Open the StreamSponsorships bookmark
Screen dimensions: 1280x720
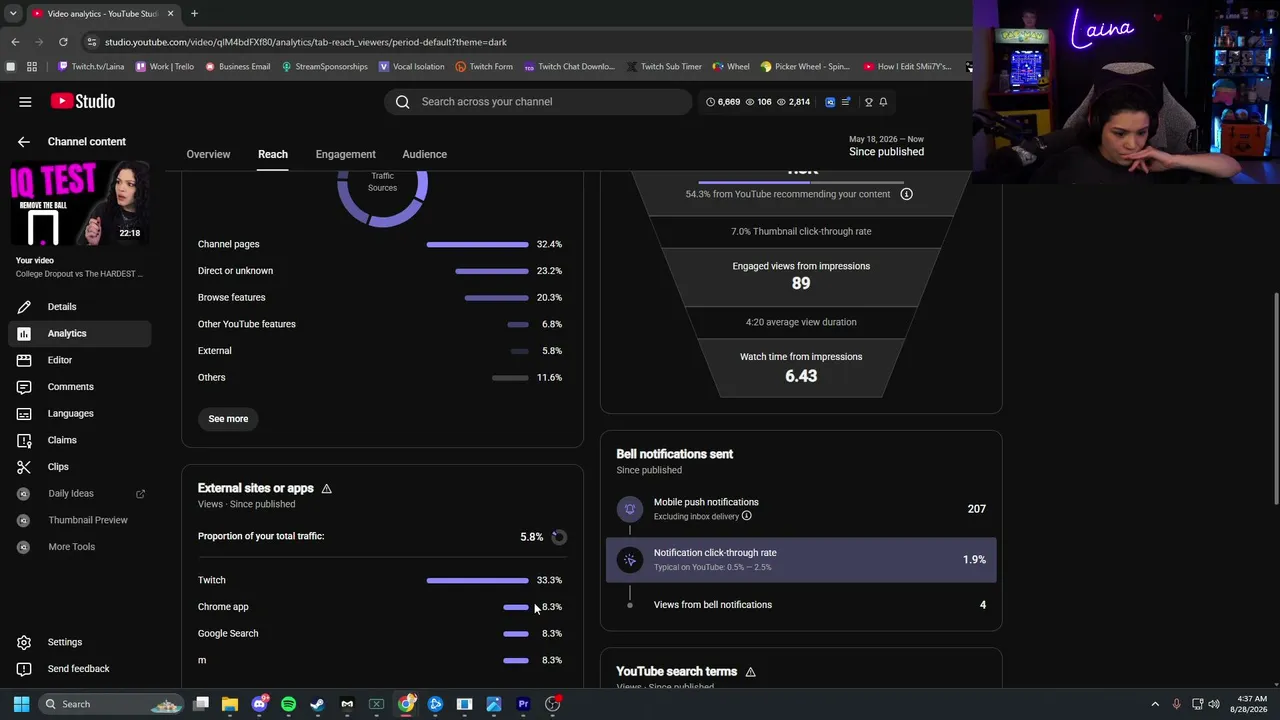[325, 67]
